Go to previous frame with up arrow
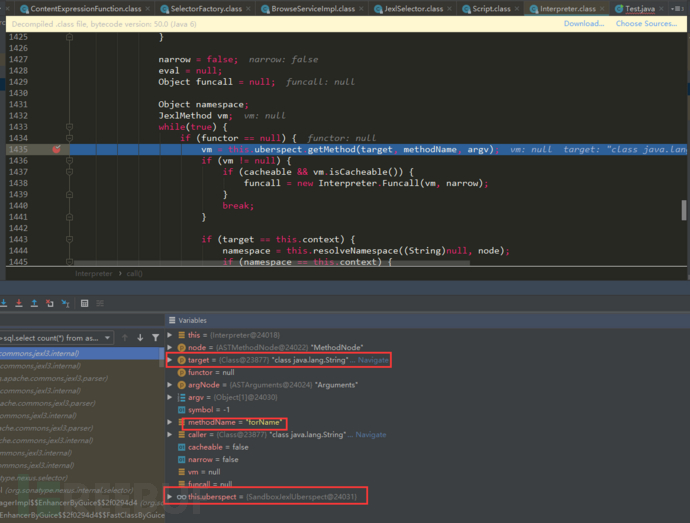The height and width of the screenshot is (523, 690). [127, 338]
